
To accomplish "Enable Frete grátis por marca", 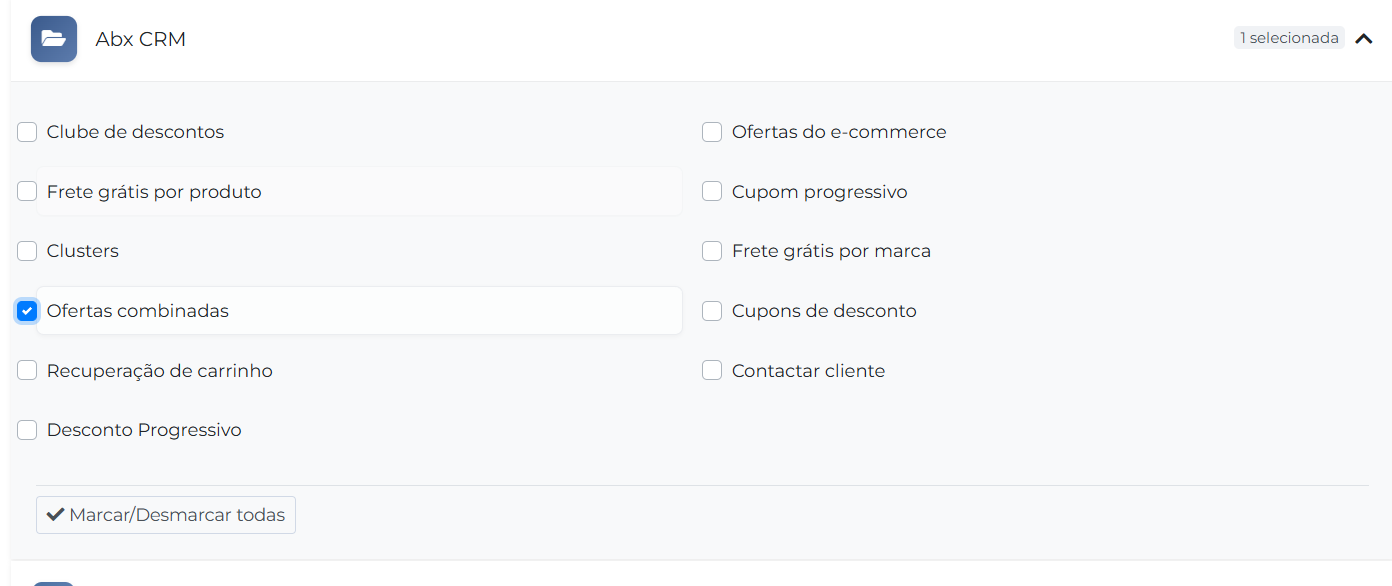I will click(712, 251).
